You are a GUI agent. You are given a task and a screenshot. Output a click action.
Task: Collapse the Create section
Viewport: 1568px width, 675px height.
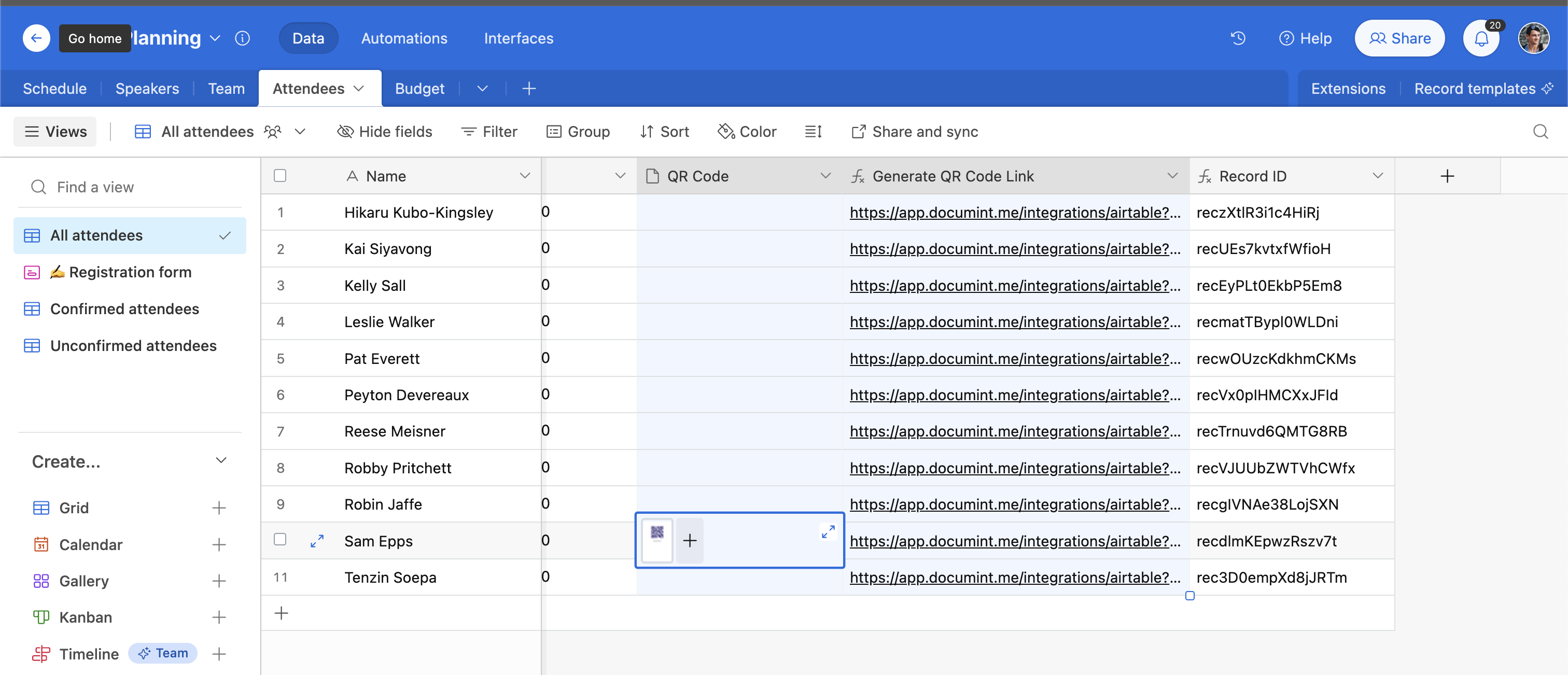point(221,461)
